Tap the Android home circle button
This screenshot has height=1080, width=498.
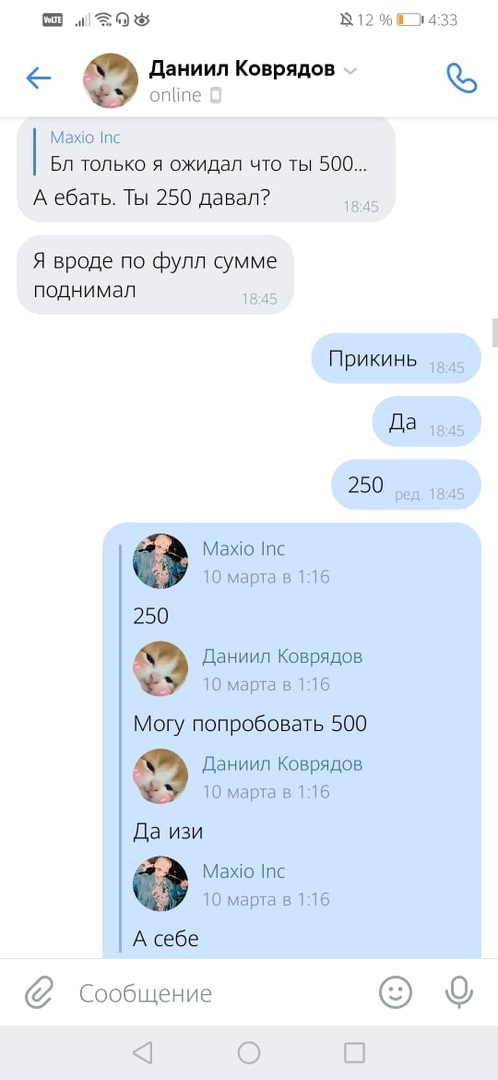[249, 1052]
